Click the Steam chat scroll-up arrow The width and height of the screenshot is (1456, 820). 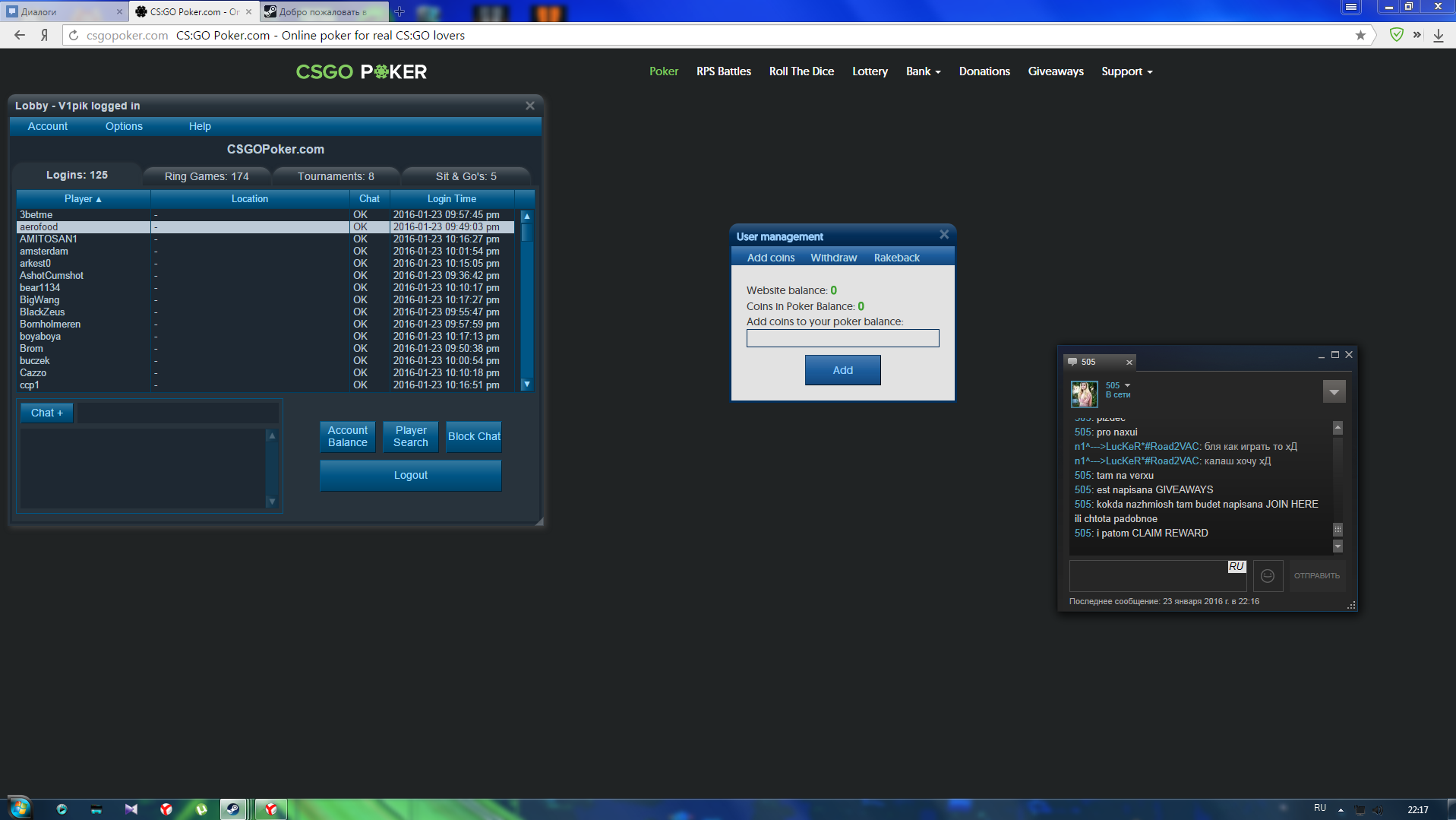coord(1338,428)
